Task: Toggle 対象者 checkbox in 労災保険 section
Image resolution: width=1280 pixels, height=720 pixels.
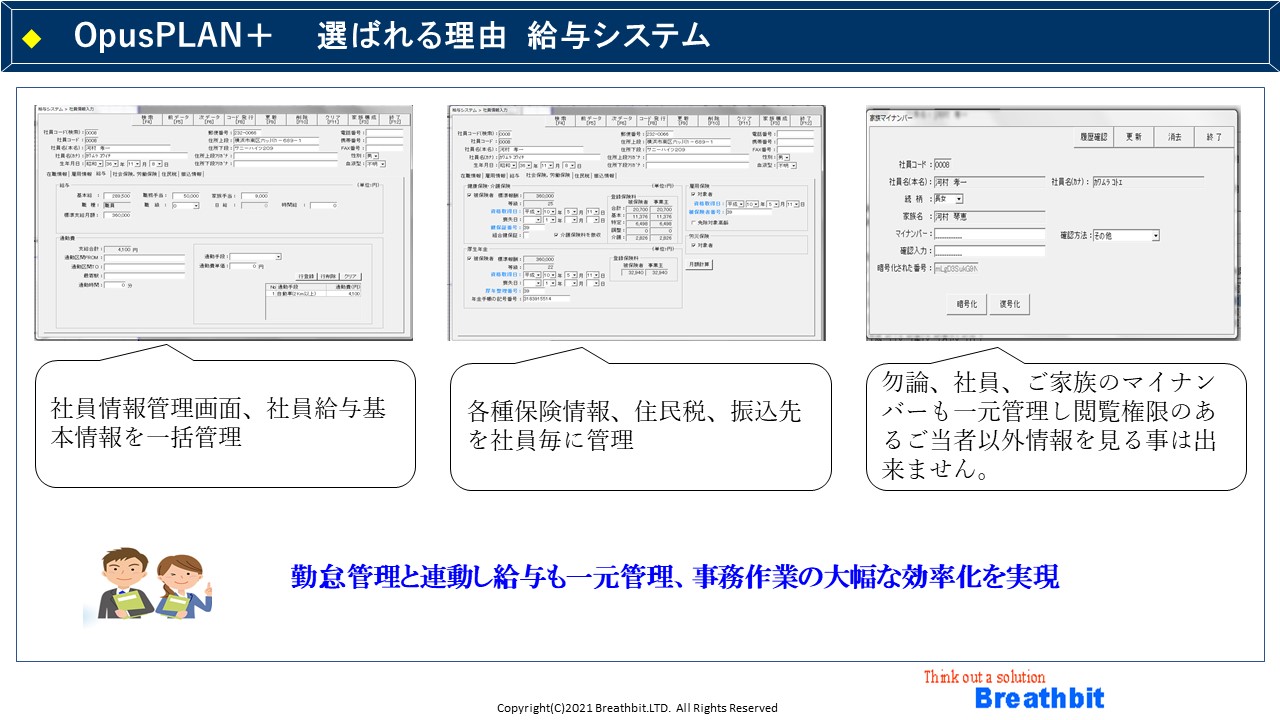Action: [693, 245]
